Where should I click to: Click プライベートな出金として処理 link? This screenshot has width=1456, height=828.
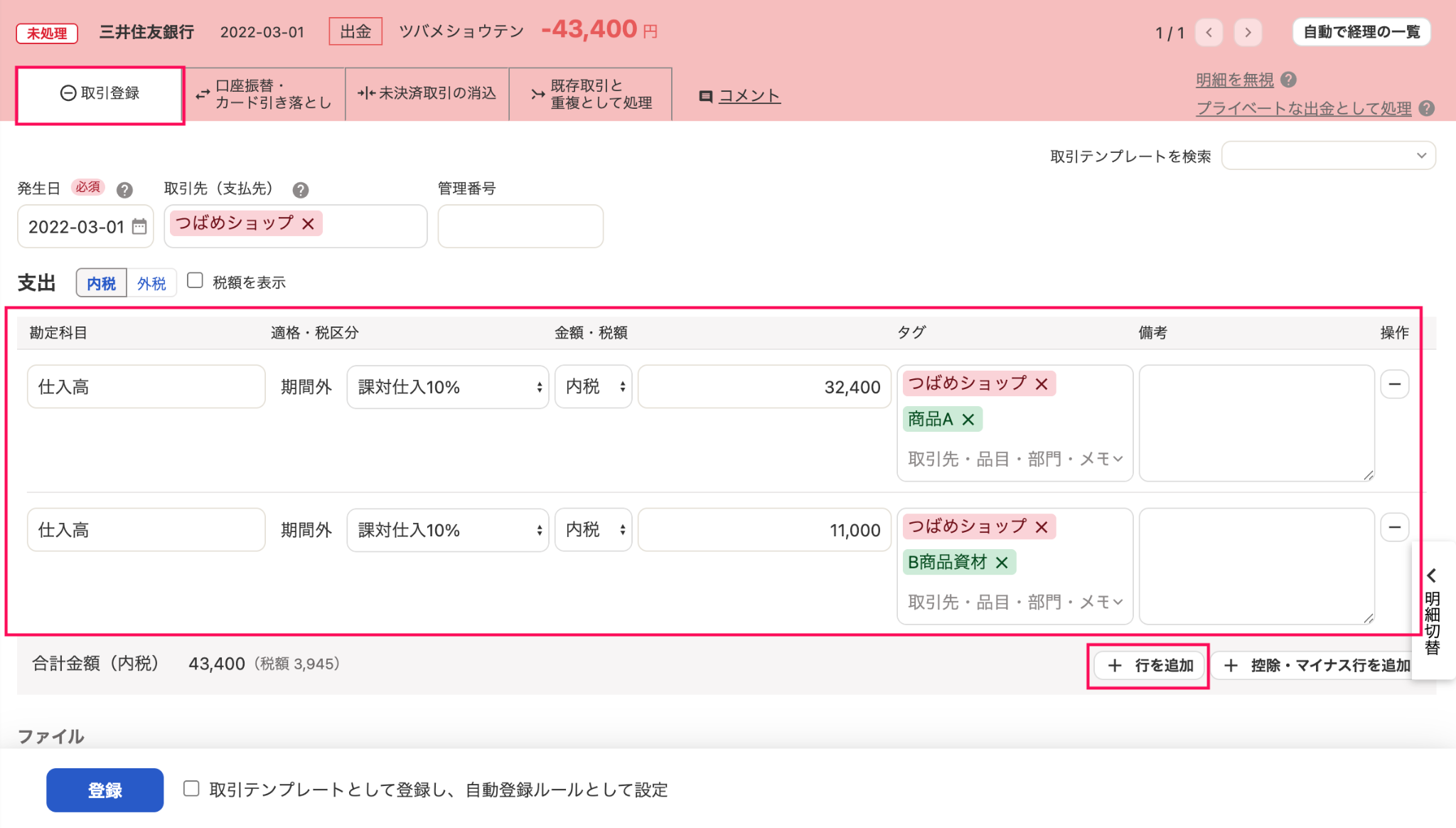1304,108
